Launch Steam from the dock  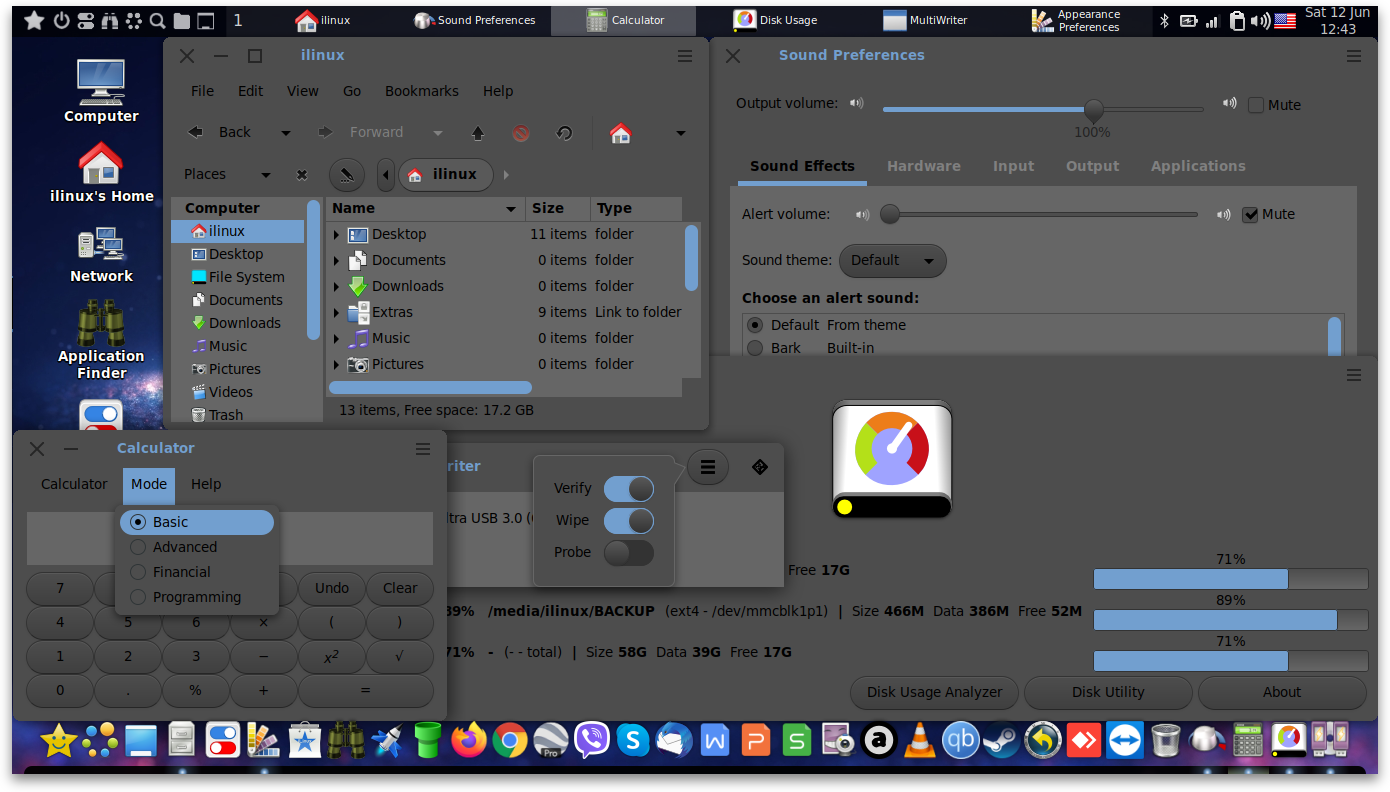[x=1001, y=740]
